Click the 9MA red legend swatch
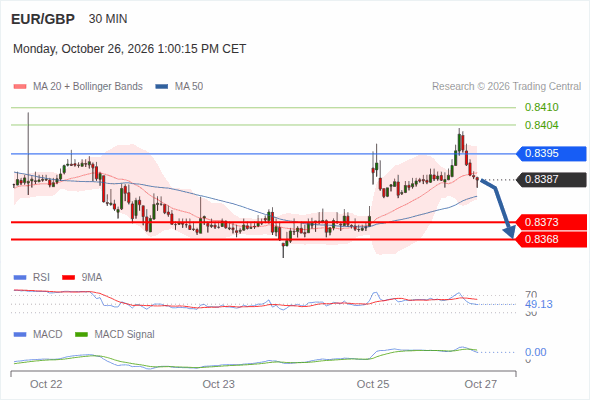 click(68, 278)
